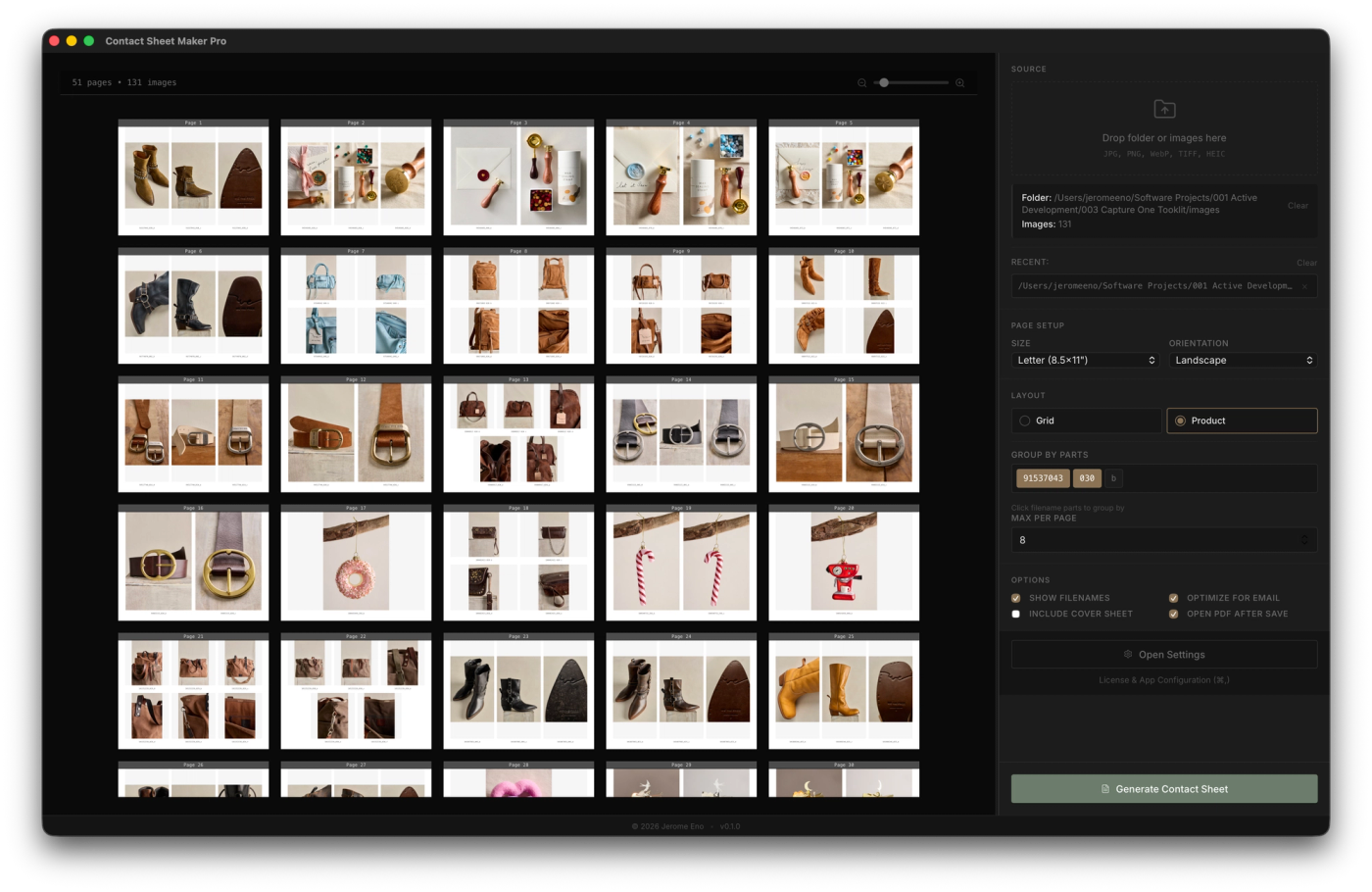Uncheck the Show Filenames option
The image size is (1372, 892).
click(1016, 598)
